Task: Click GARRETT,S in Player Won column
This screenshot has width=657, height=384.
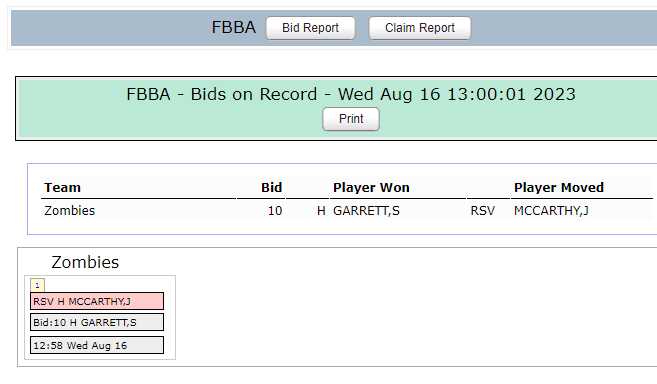Action: coord(366,210)
